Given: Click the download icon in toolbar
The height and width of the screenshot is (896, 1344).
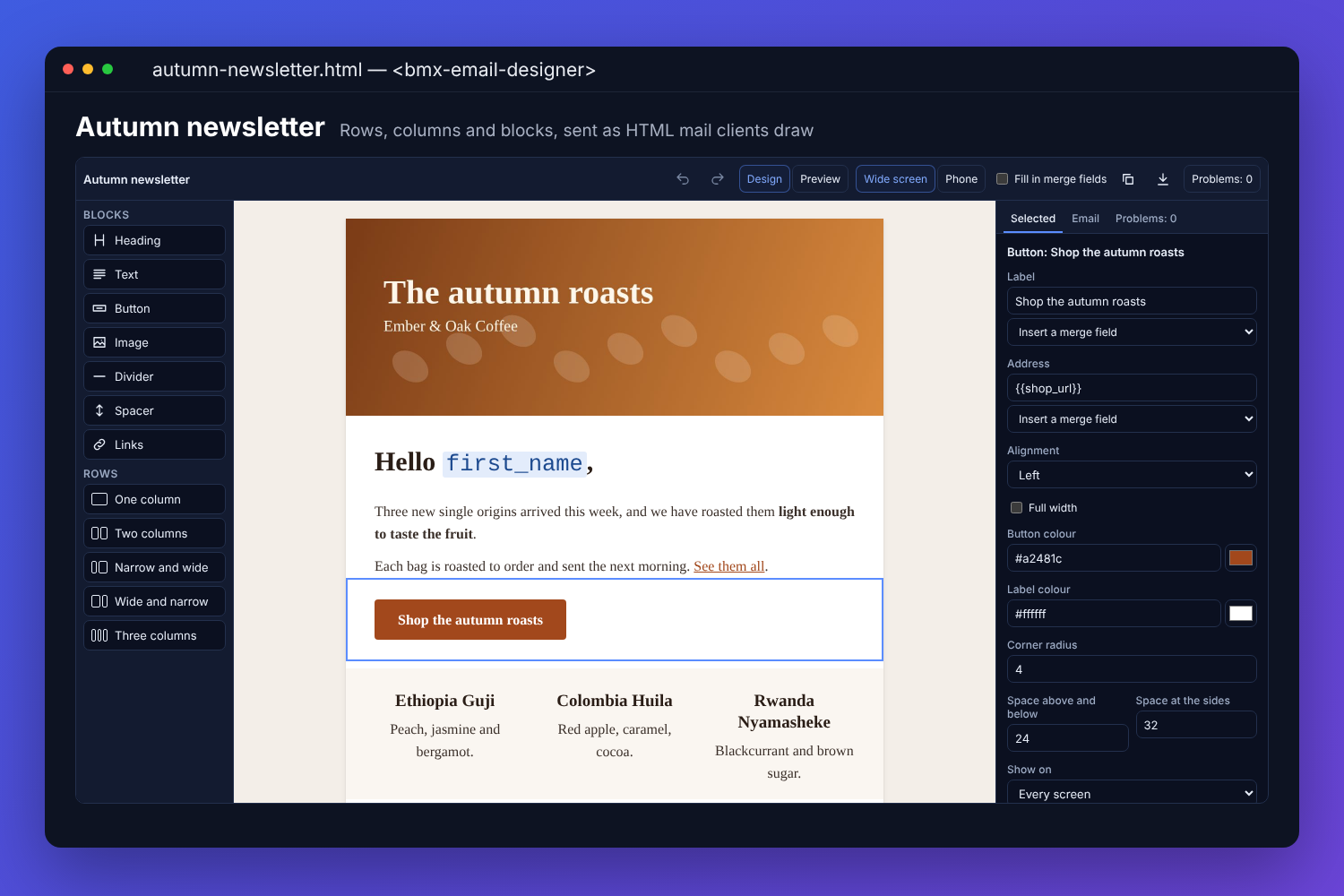Looking at the screenshot, I should (x=1162, y=179).
